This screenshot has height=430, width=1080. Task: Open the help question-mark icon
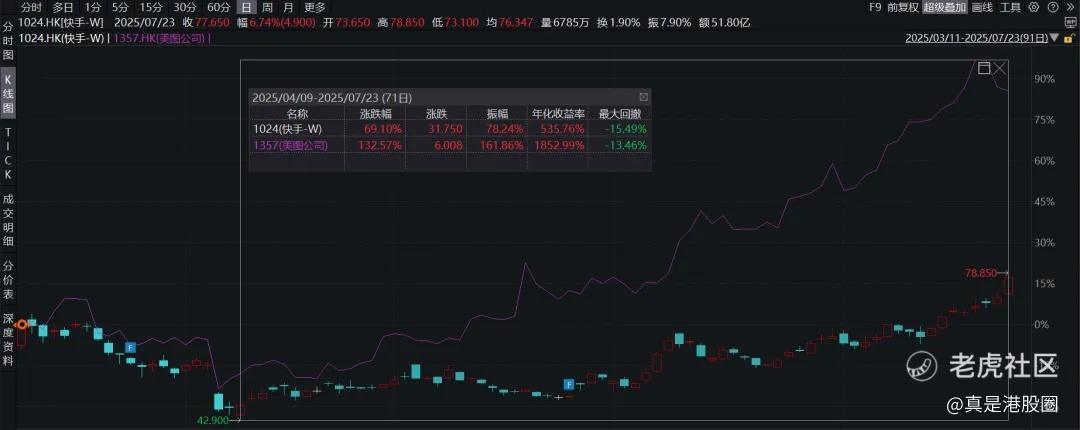(x=1053, y=7)
